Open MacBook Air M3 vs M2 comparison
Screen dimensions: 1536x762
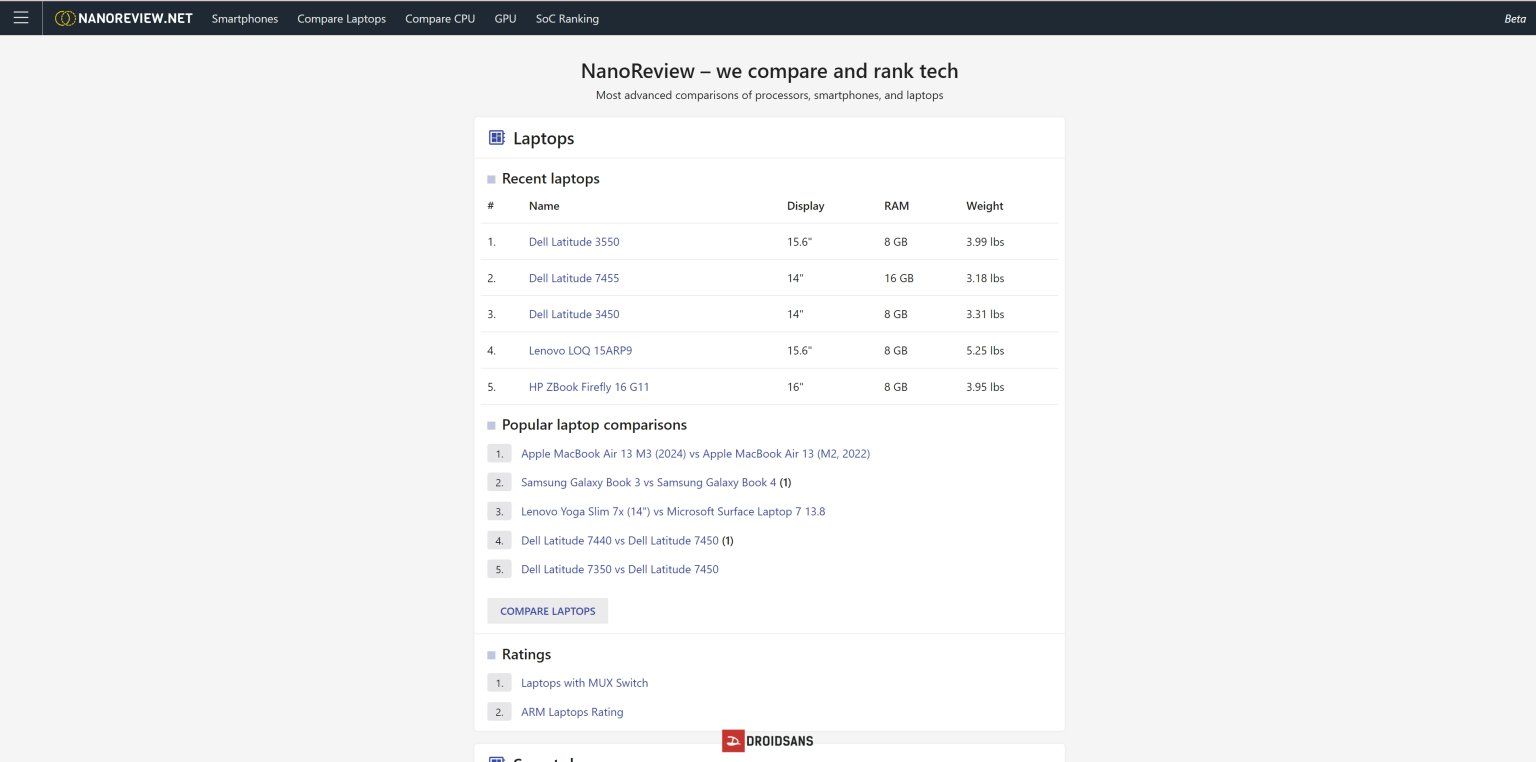coord(695,454)
